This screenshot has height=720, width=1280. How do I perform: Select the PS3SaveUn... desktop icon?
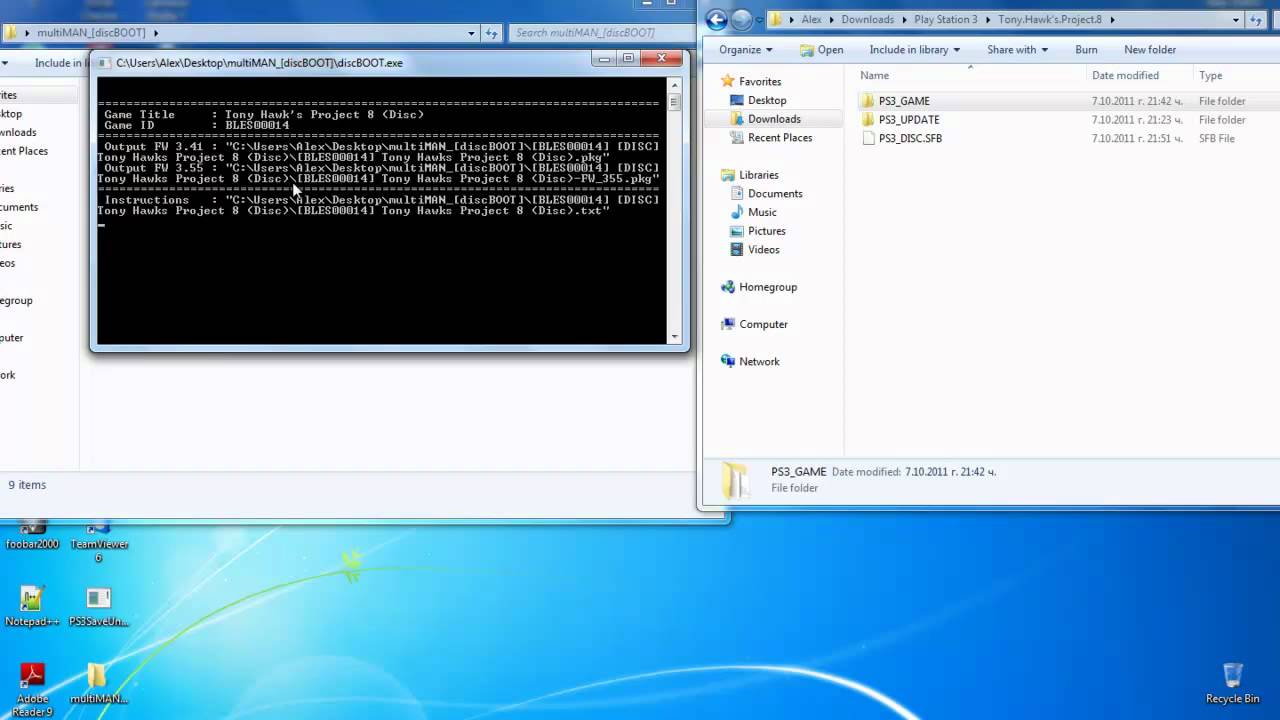tap(98, 606)
